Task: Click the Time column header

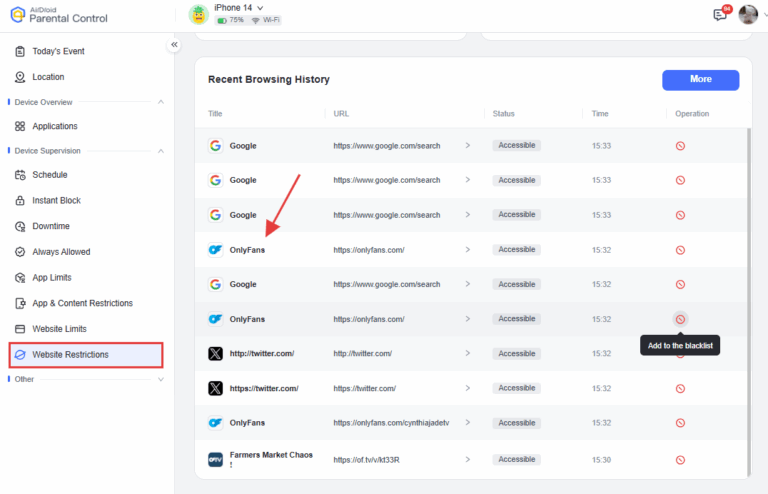Action: click(600, 114)
